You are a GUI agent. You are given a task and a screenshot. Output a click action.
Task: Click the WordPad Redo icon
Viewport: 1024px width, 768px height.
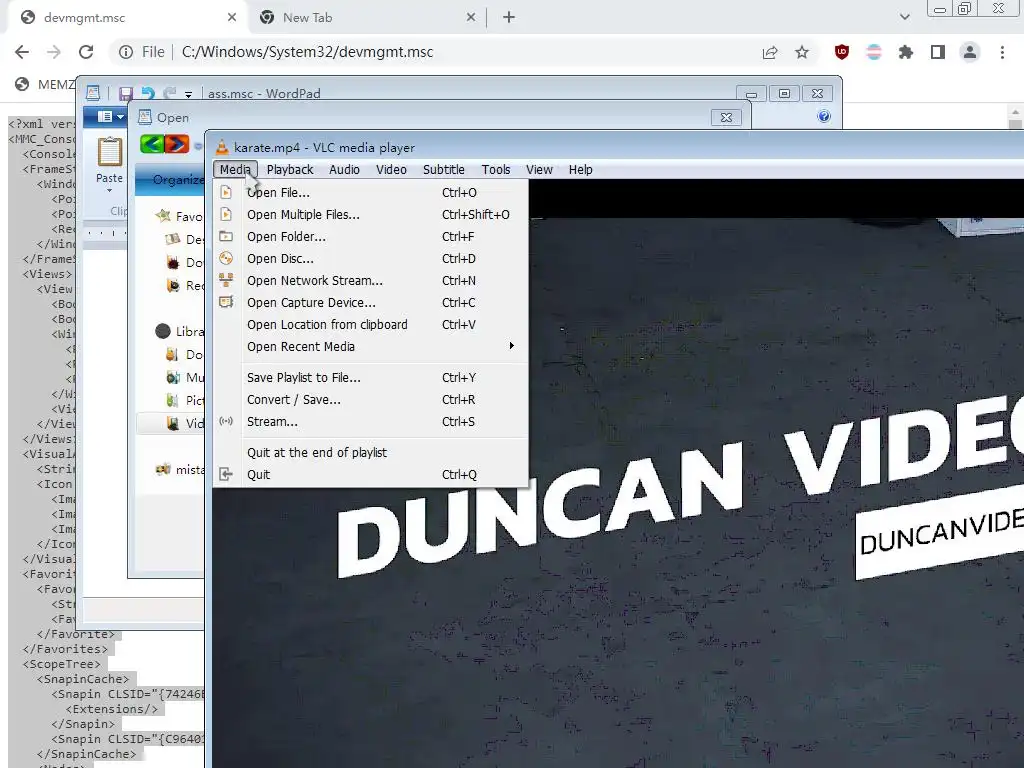(170, 93)
